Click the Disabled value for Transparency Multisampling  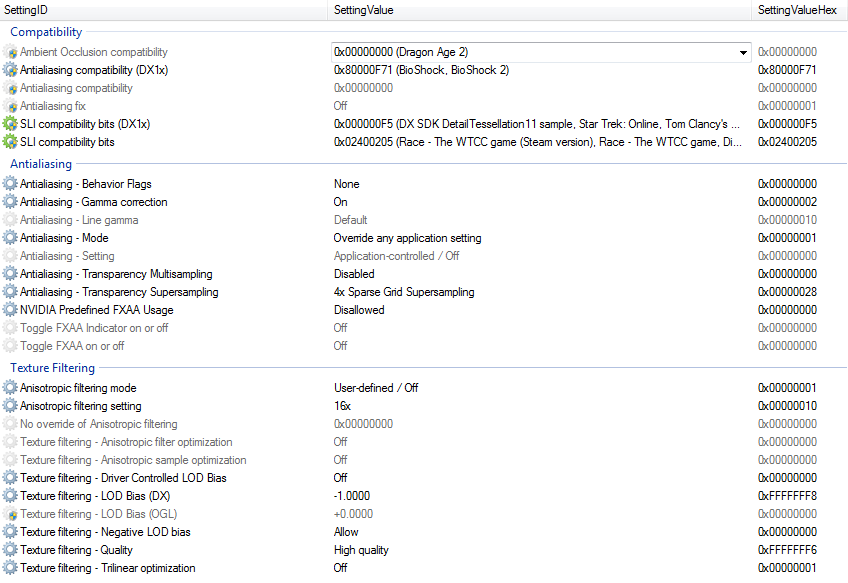tap(354, 274)
